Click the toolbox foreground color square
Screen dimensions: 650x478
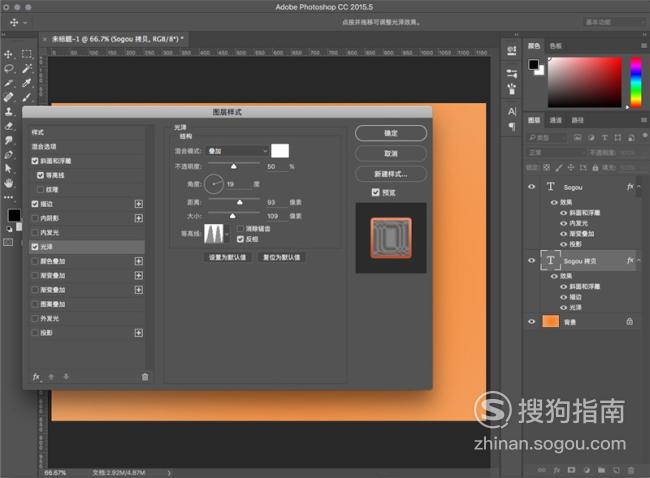click(14, 215)
